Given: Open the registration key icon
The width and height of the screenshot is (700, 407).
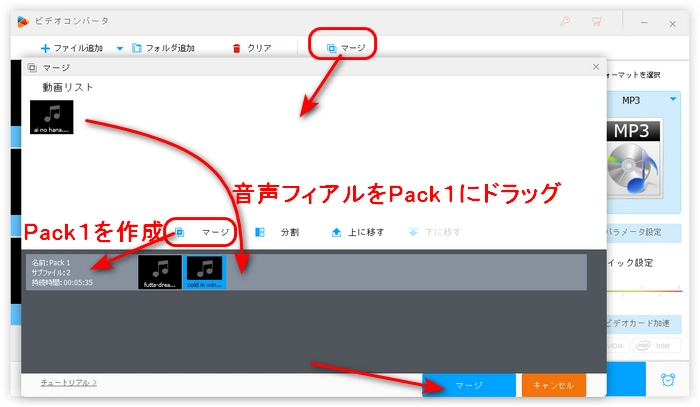Looking at the screenshot, I should [565, 21].
